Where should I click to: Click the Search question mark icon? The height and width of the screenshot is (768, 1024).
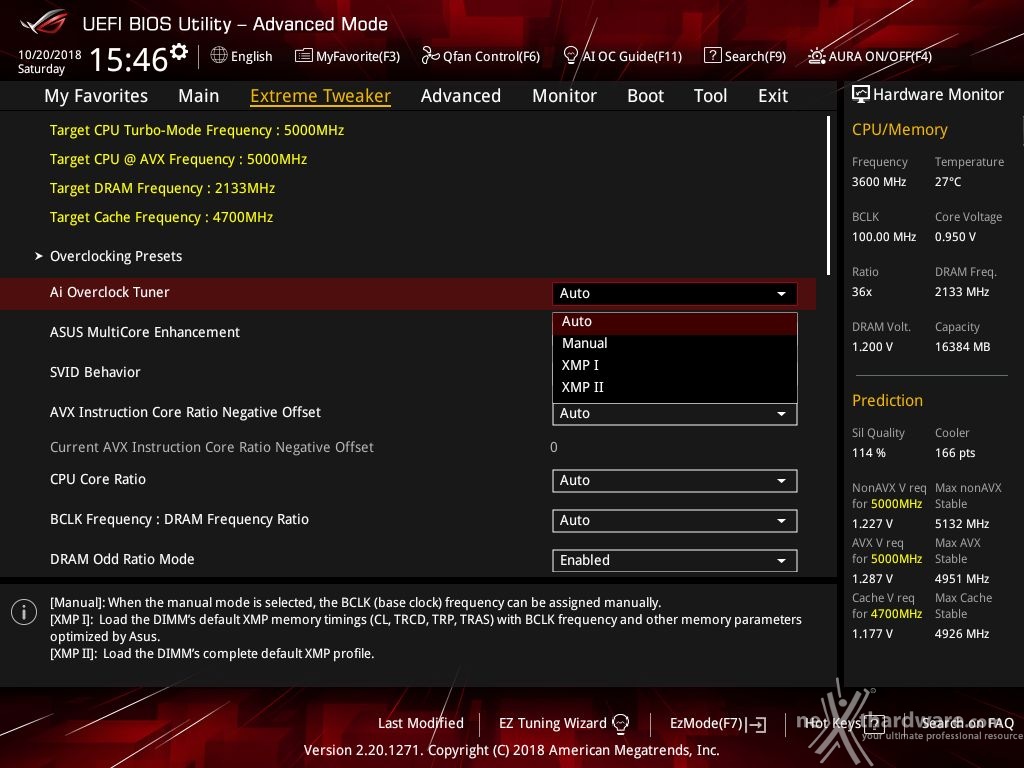(x=712, y=56)
